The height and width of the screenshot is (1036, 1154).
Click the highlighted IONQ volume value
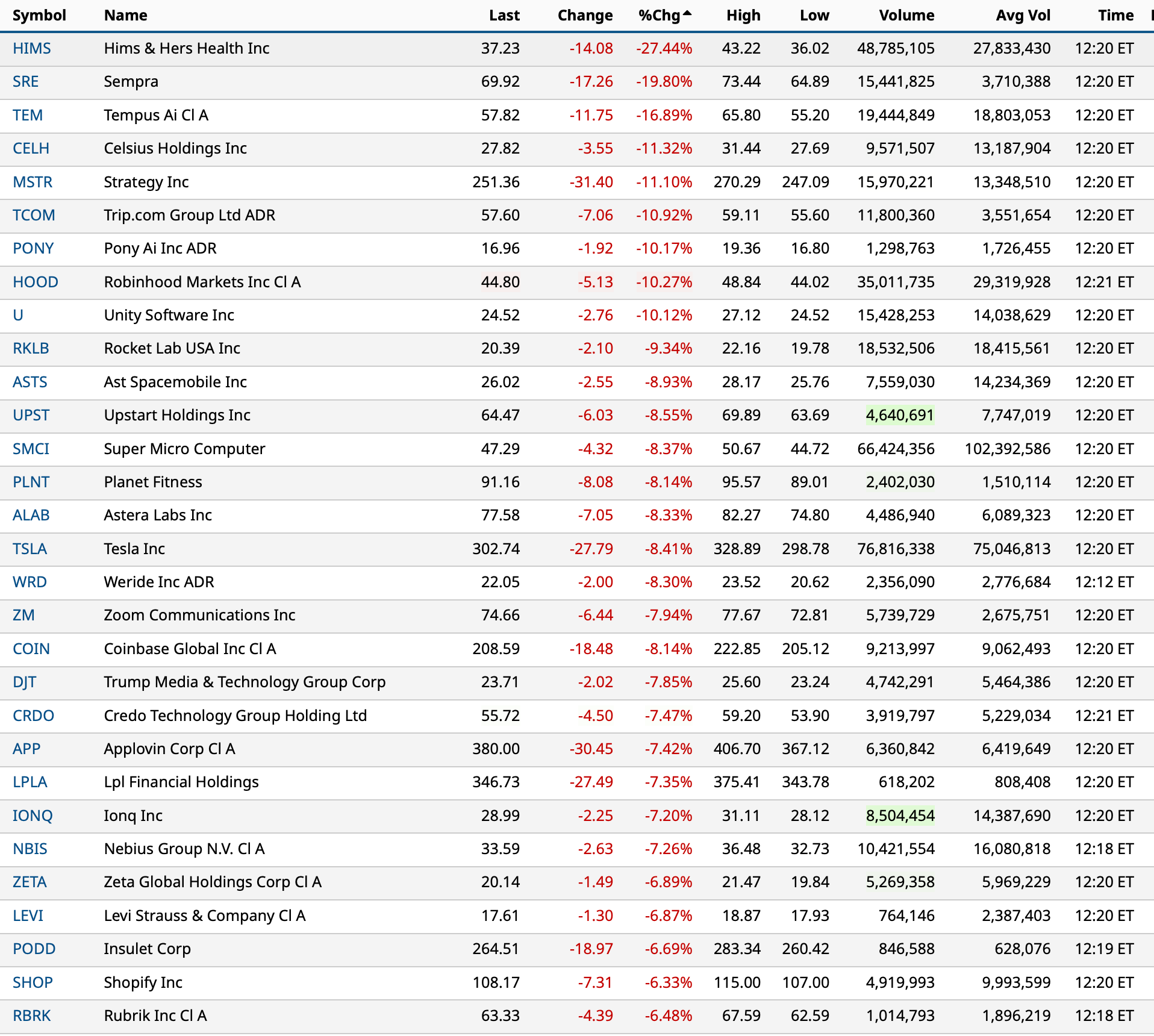(899, 816)
